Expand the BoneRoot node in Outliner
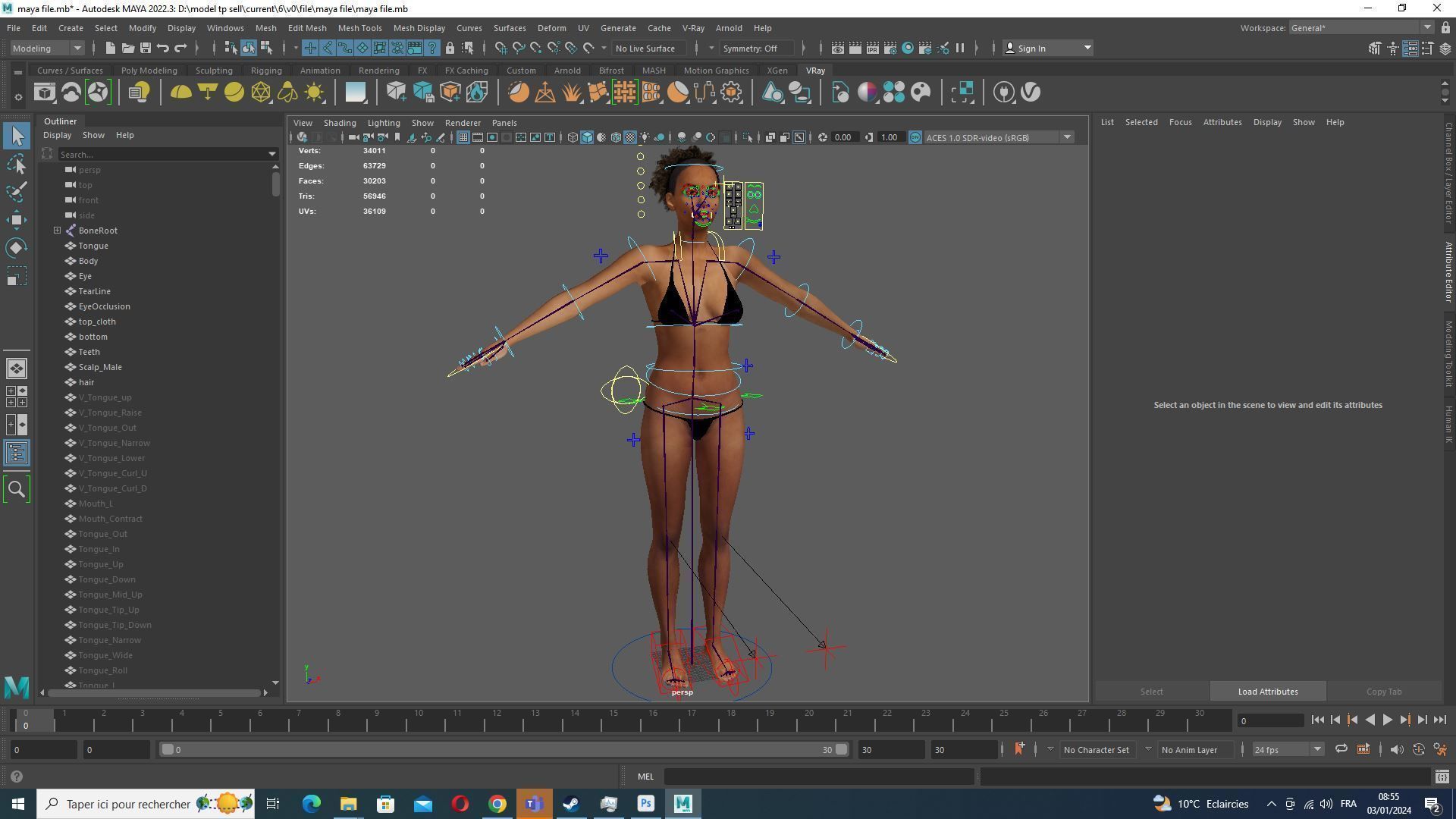Viewport: 1456px width, 819px height. click(x=57, y=231)
